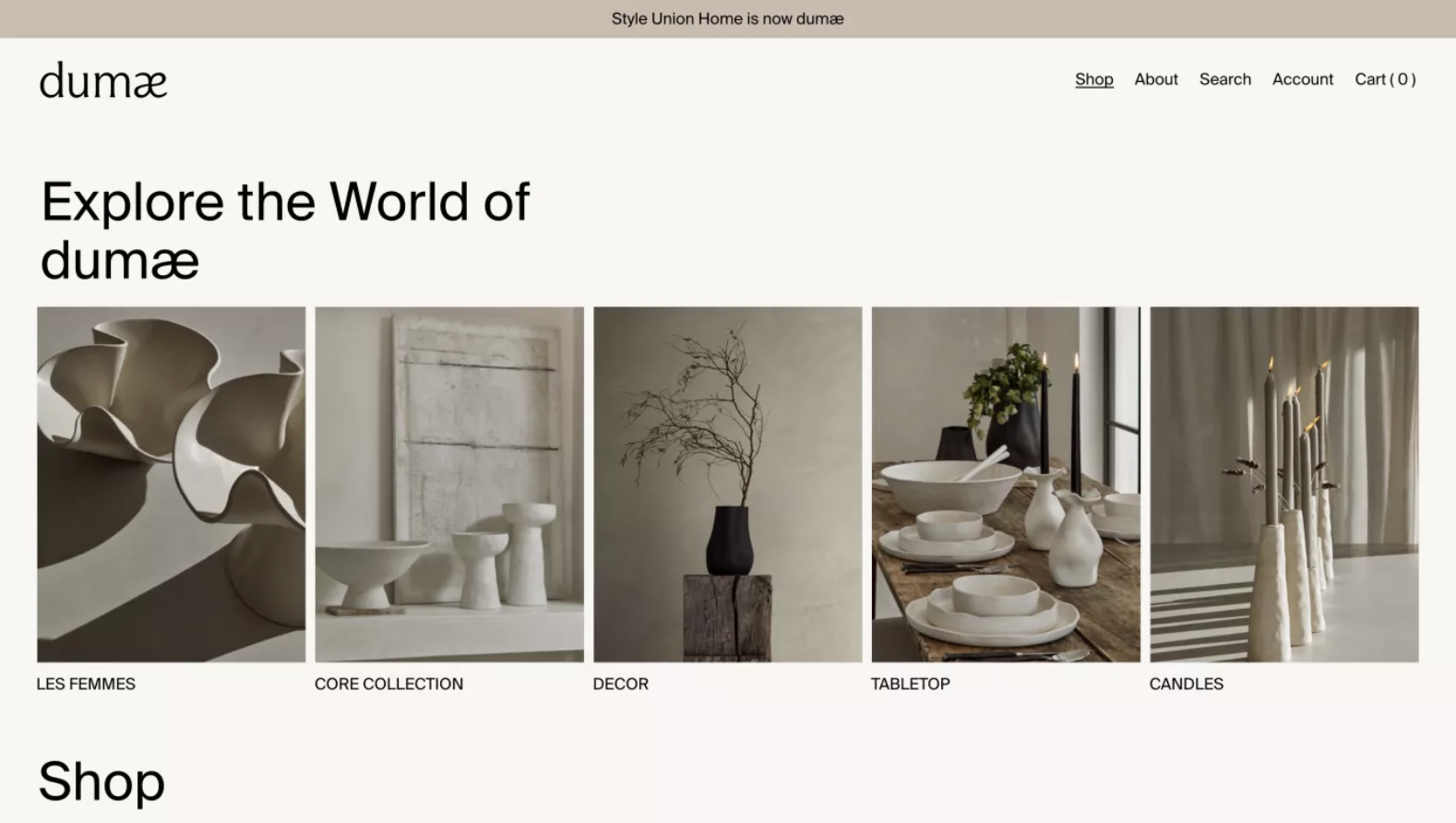This screenshot has height=823, width=1456.
Task: Open the Tabletop dinnerware image
Action: [1006, 484]
